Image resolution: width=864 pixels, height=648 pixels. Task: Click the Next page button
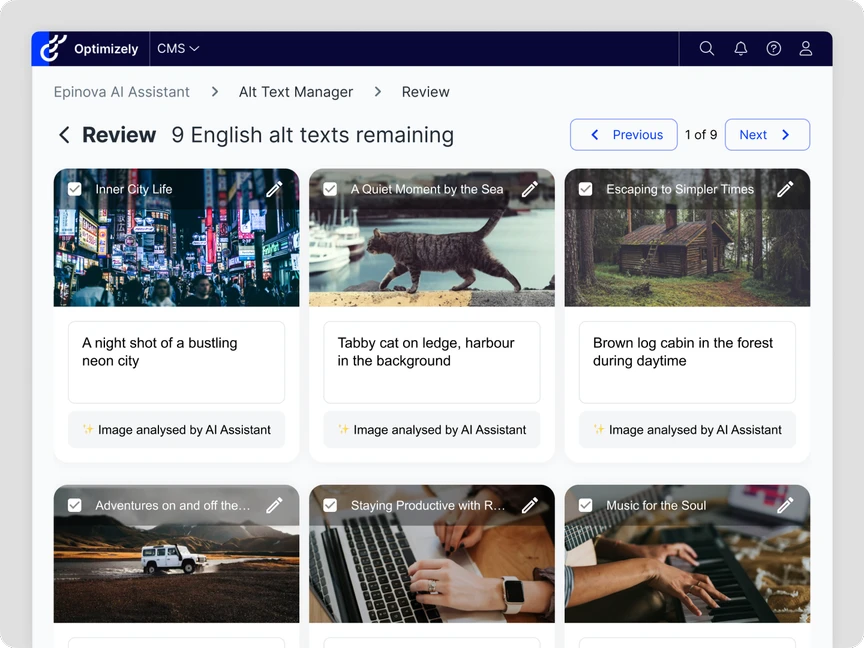click(767, 134)
